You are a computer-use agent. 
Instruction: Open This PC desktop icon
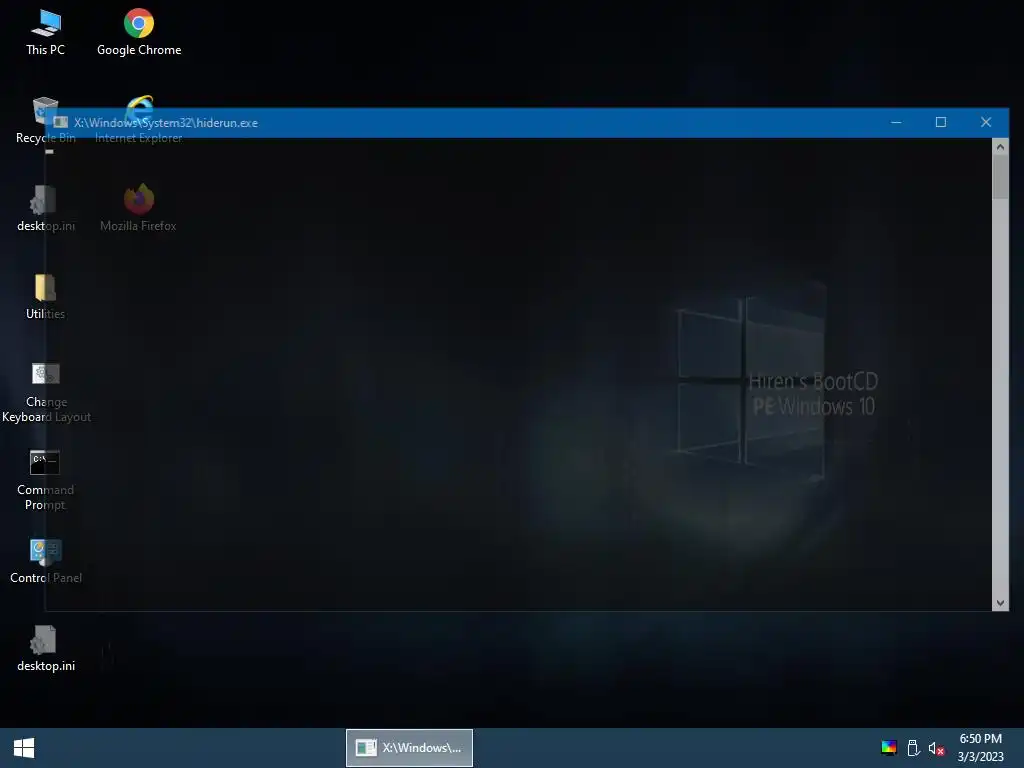(45, 31)
